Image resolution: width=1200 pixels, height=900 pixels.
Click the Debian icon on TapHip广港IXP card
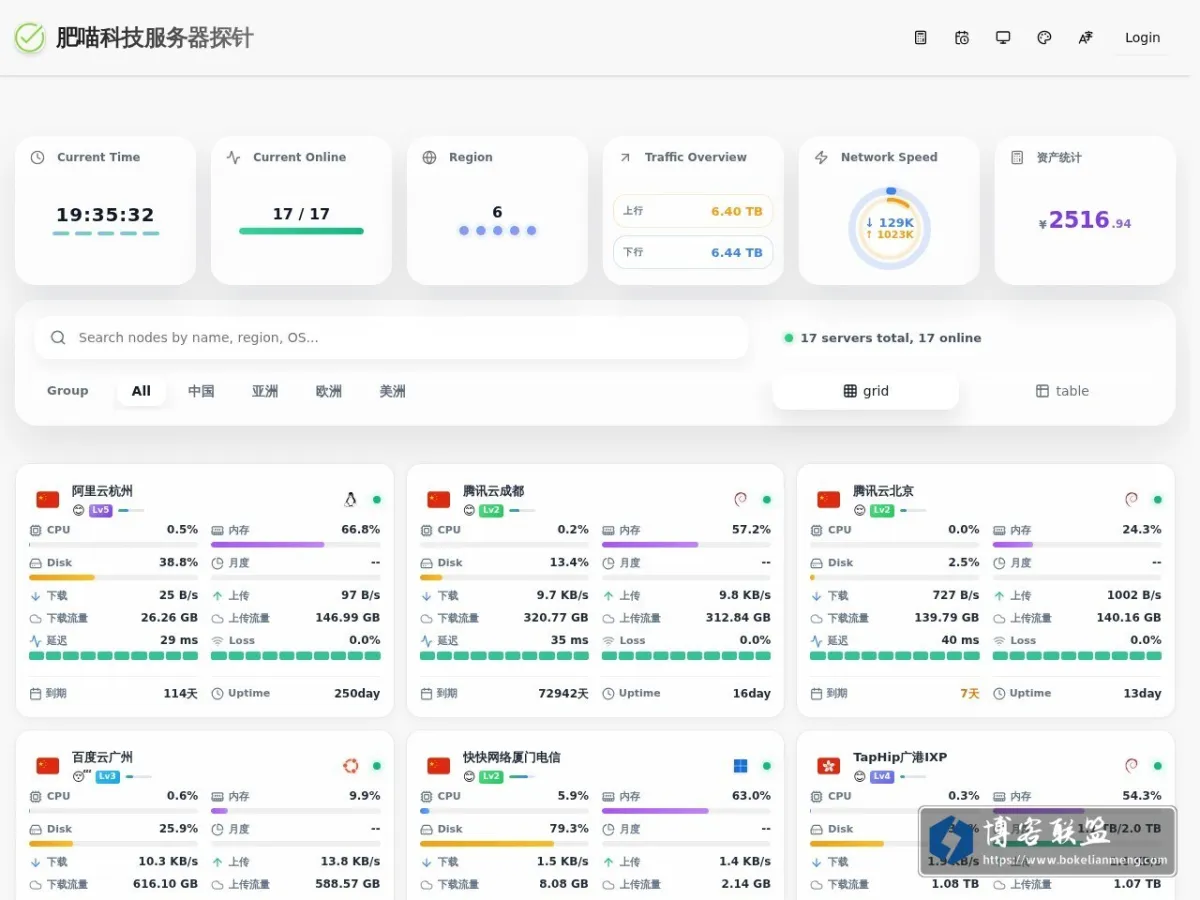pyautogui.click(x=1131, y=766)
